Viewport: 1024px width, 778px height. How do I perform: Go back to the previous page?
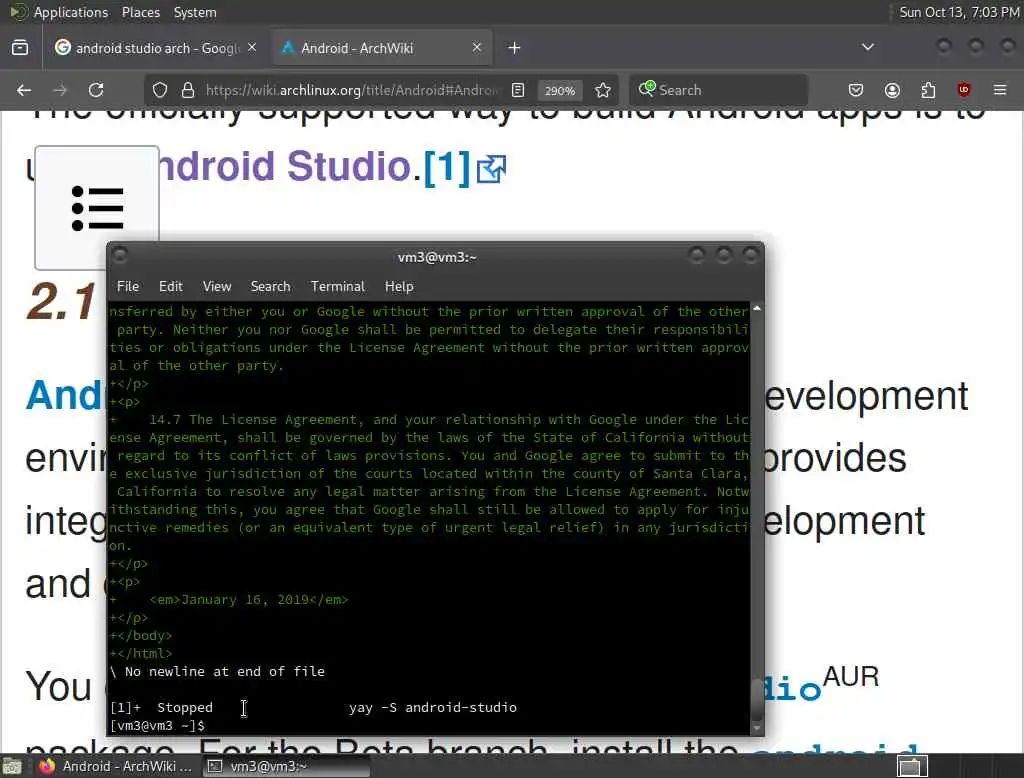24,90
